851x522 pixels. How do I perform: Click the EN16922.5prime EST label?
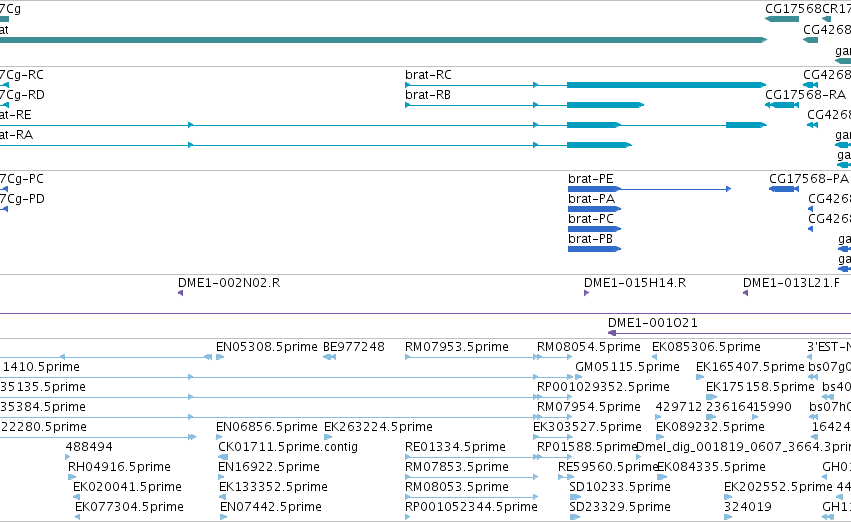coord(269,467)
